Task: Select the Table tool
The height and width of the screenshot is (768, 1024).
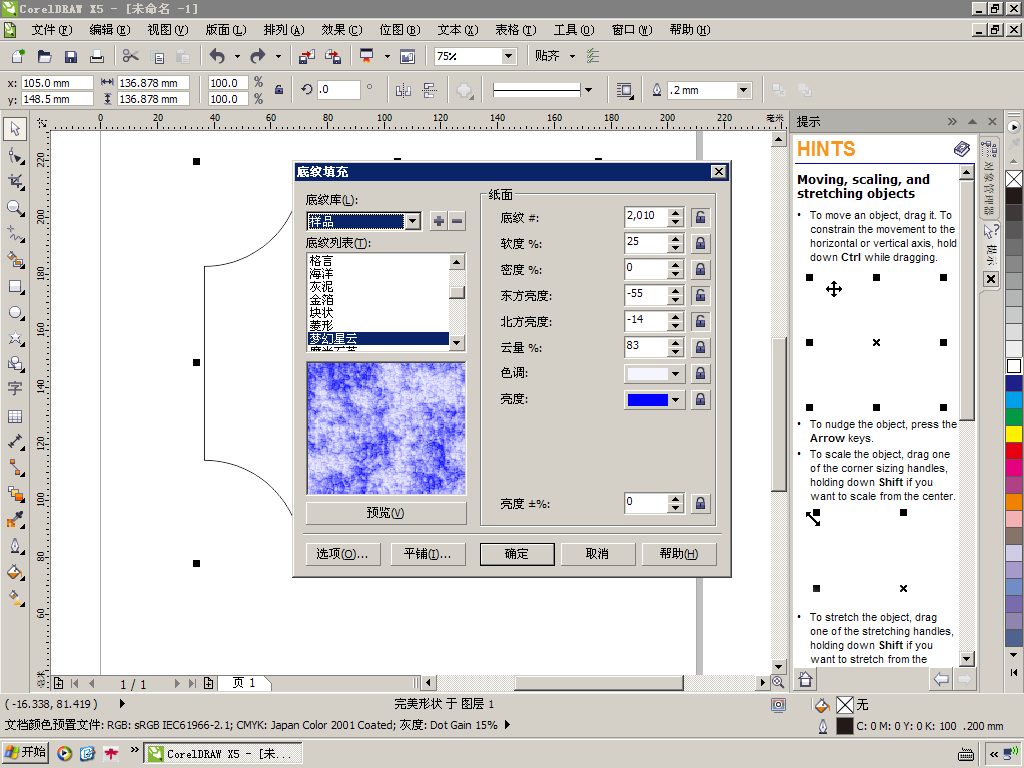Action: pyautogui.click(x=16, y=416)
